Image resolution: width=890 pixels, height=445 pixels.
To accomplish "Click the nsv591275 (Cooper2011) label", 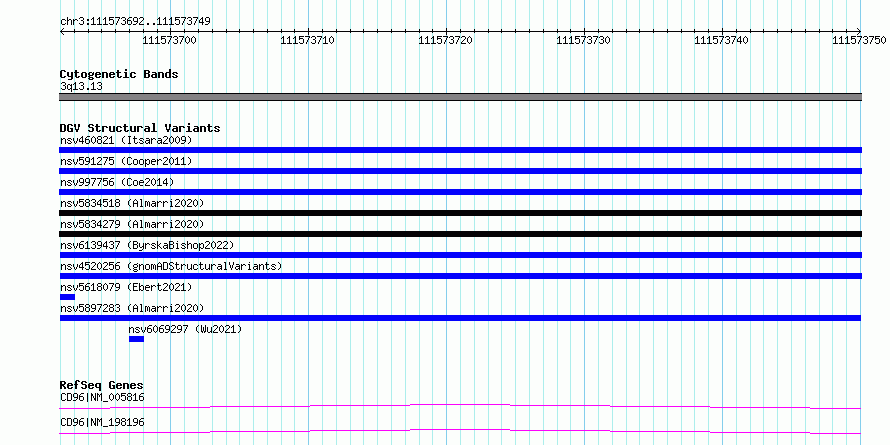I will [x=126, y=161].
